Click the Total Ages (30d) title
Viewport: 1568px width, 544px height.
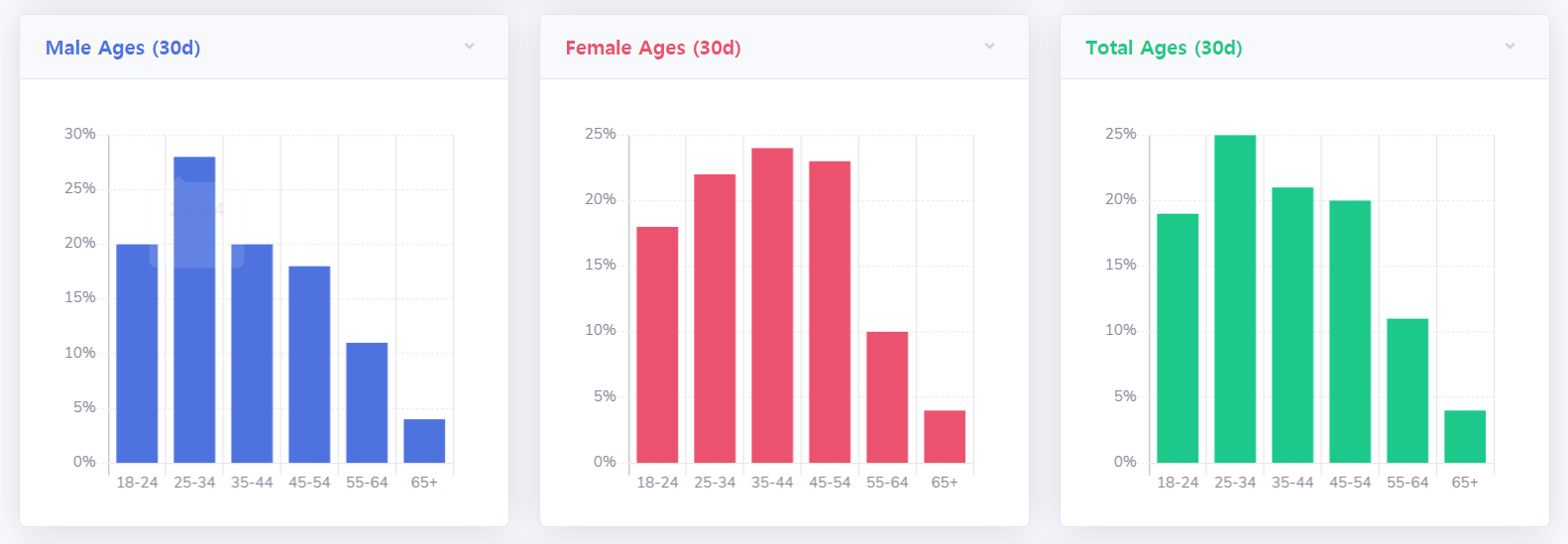1164,48
